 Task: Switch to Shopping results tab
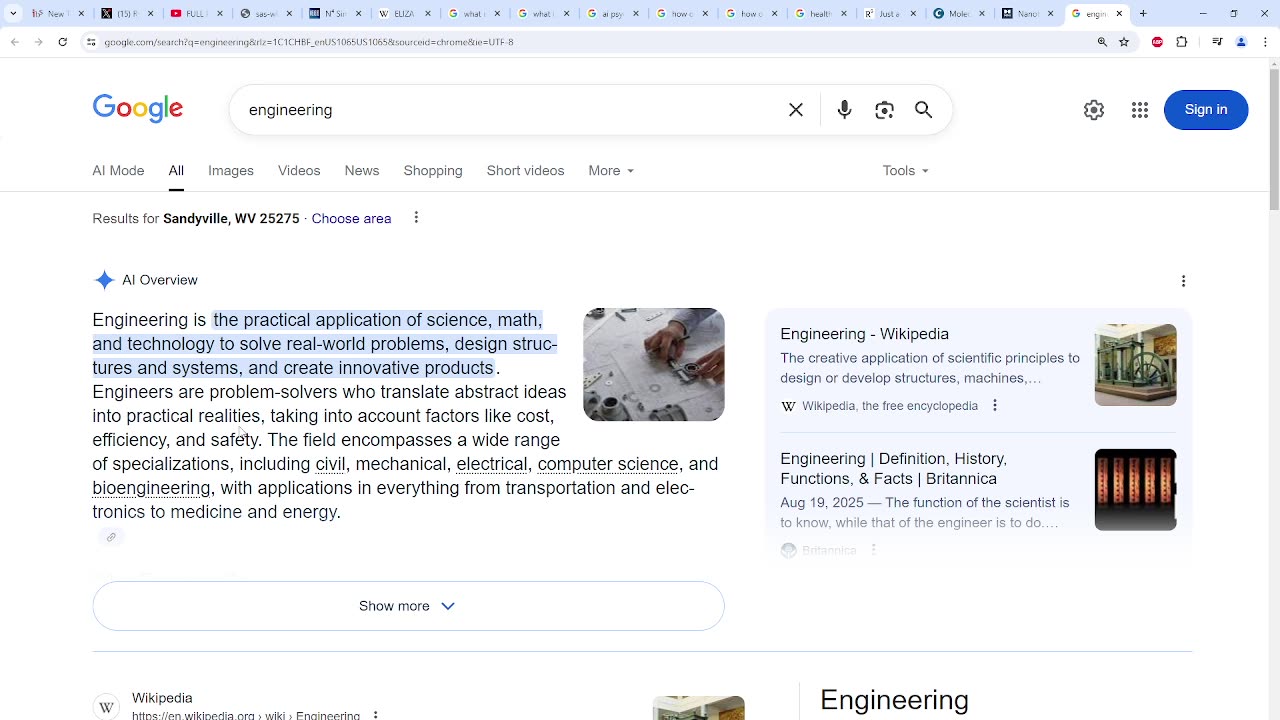433,171
